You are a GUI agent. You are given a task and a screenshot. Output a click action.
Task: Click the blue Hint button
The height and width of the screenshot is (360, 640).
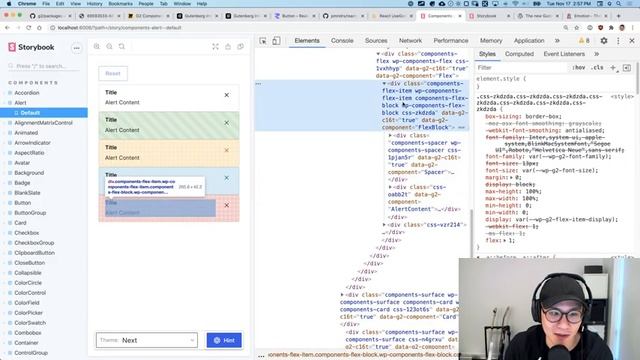coord(224,340)
